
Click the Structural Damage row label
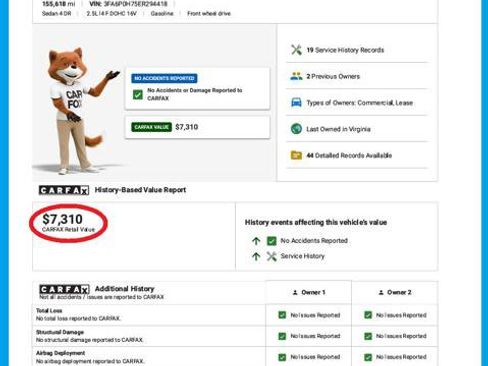[x=60, y=332]
